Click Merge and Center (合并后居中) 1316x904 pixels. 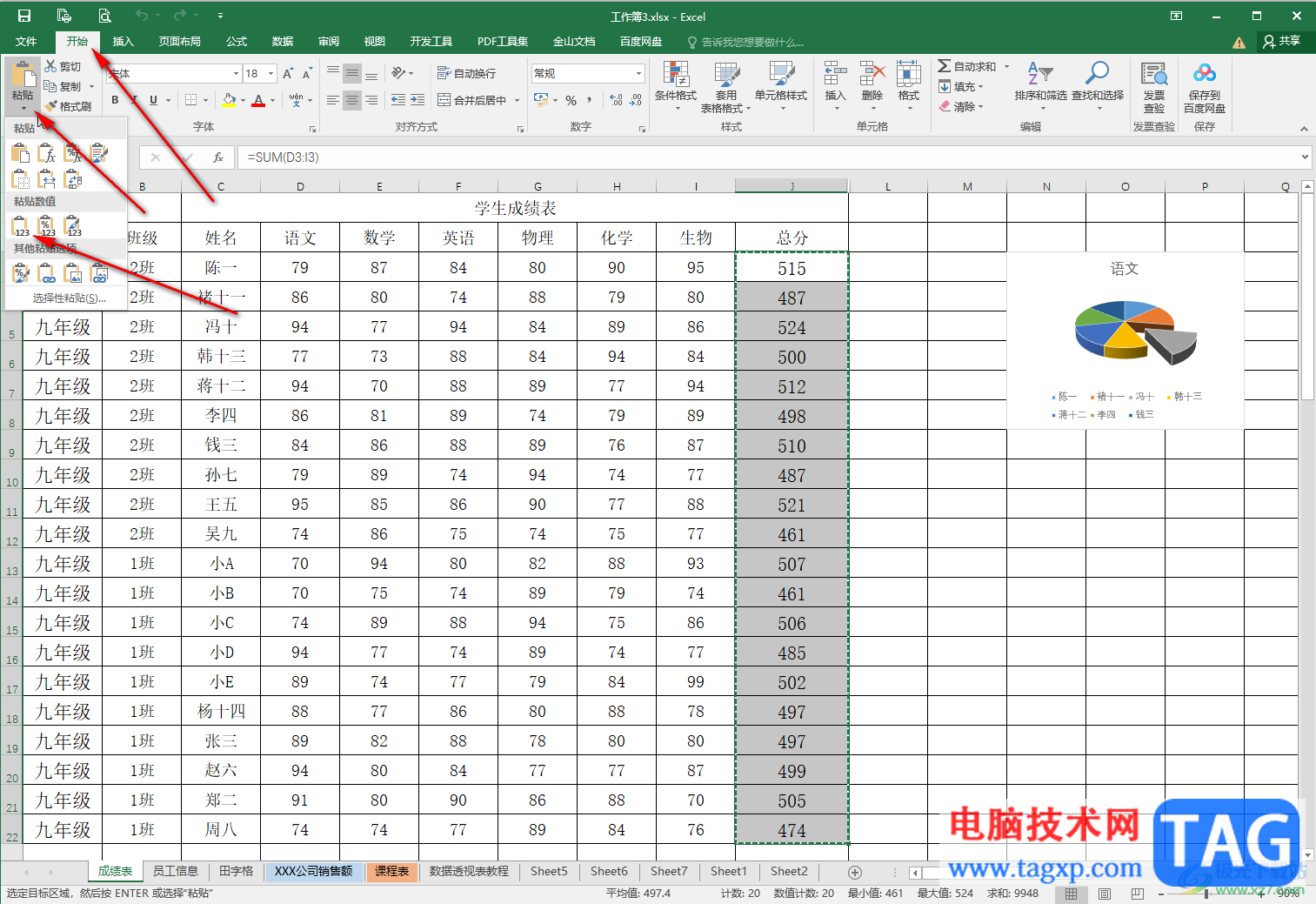tap(472, 101)
